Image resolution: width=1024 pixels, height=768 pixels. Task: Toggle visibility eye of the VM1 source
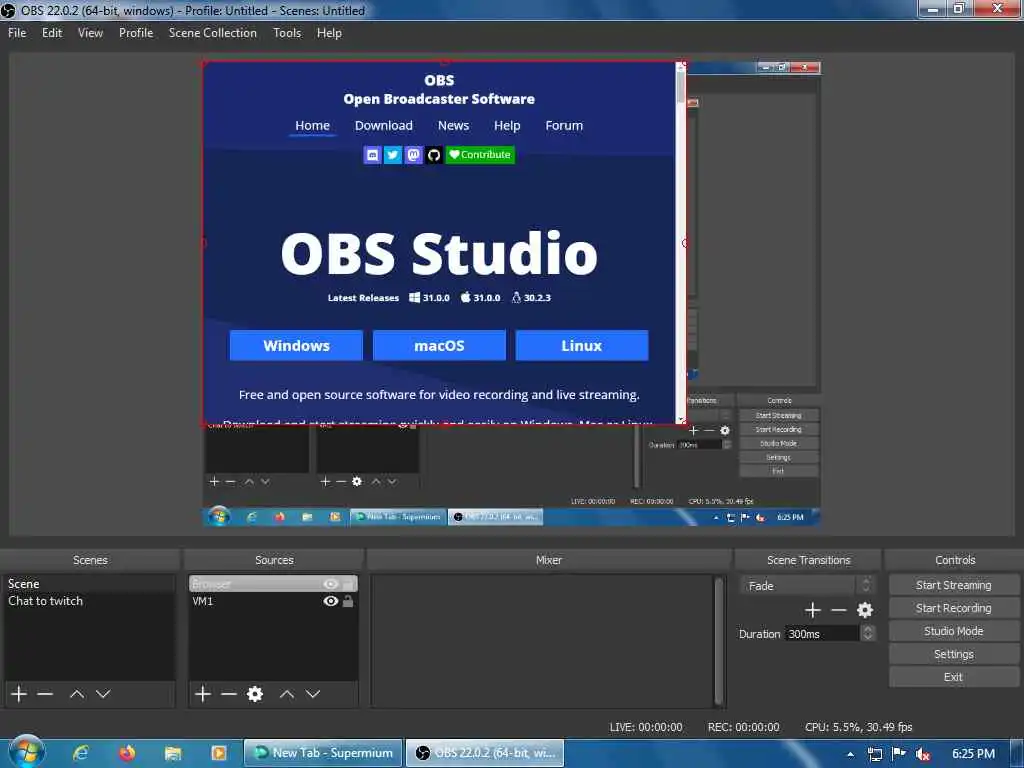tap(330, 601)
